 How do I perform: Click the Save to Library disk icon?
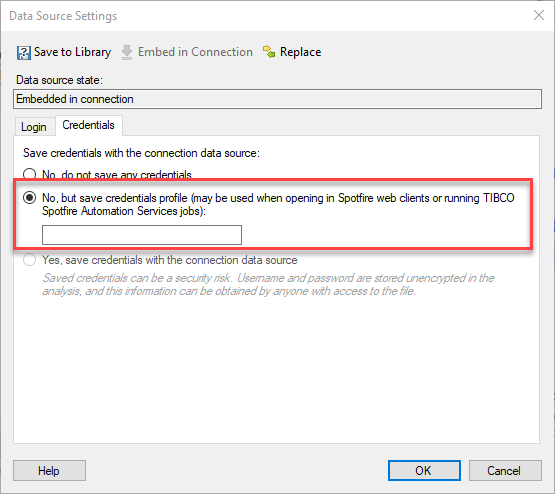coord(23,52)
